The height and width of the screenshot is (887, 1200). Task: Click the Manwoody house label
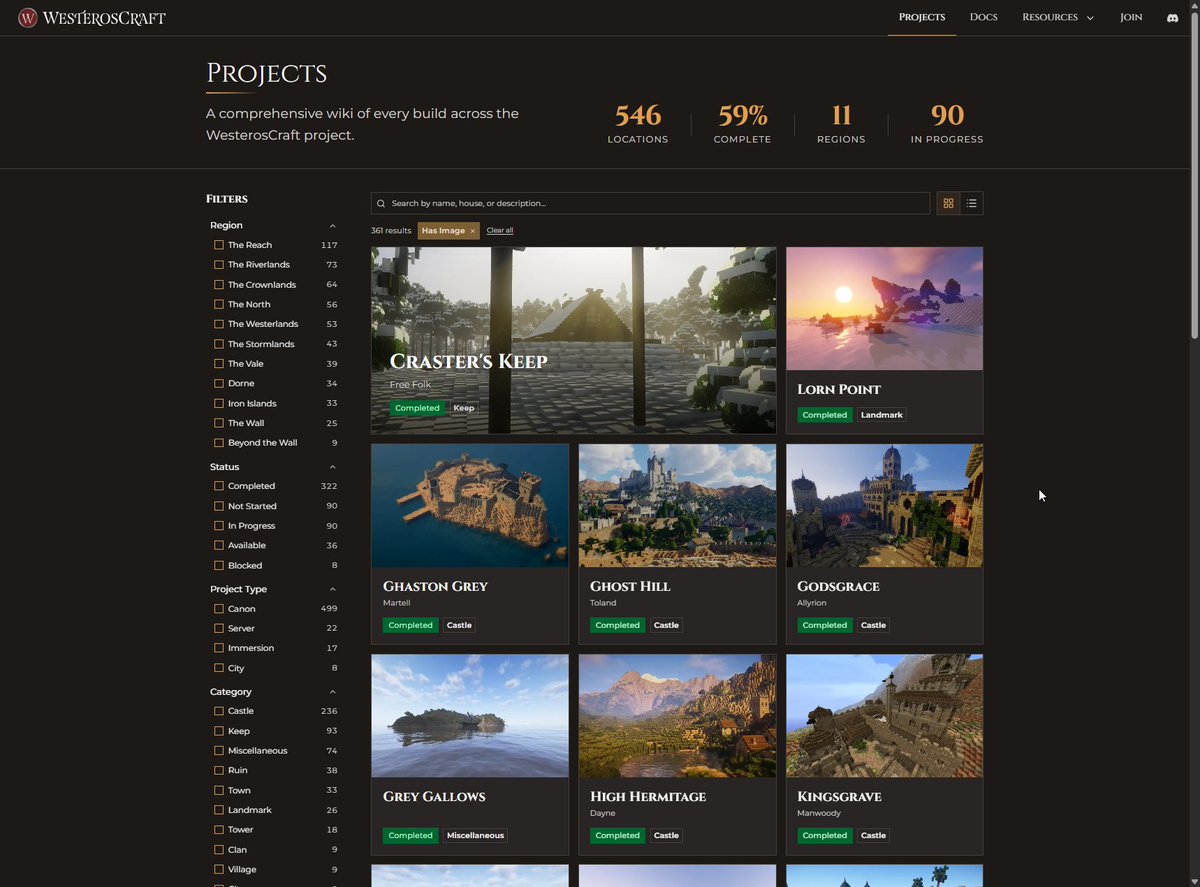pos(817,813)
